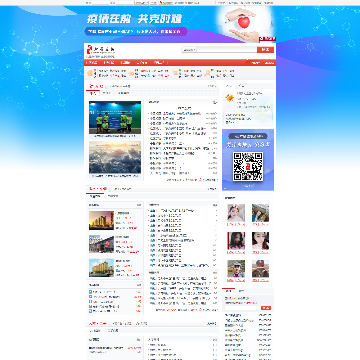Image resolution: width=360 pixels, height=360 pixels.
Task: Open the QR code in the blue sidebar ad
Action: [248, 166]
